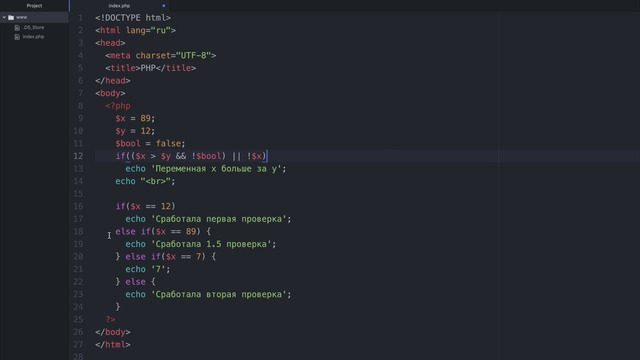This screenshot has width=640, height=360.
Task: Click the charset="UTF-8" meta text
Action: pos(173,56)
